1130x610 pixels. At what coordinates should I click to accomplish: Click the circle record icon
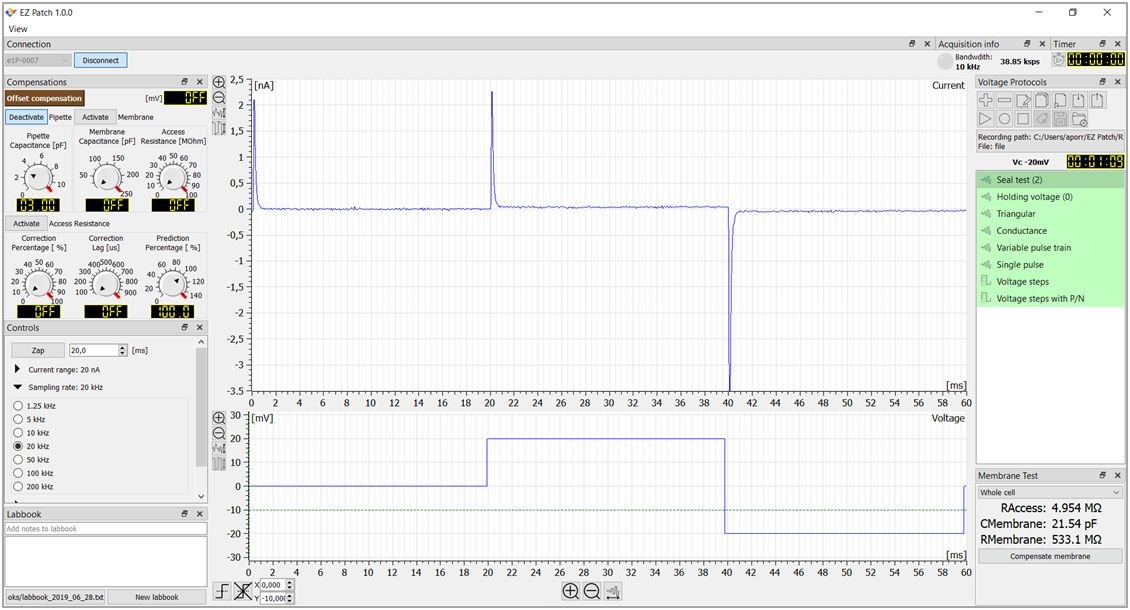(x=1004, y=119)
